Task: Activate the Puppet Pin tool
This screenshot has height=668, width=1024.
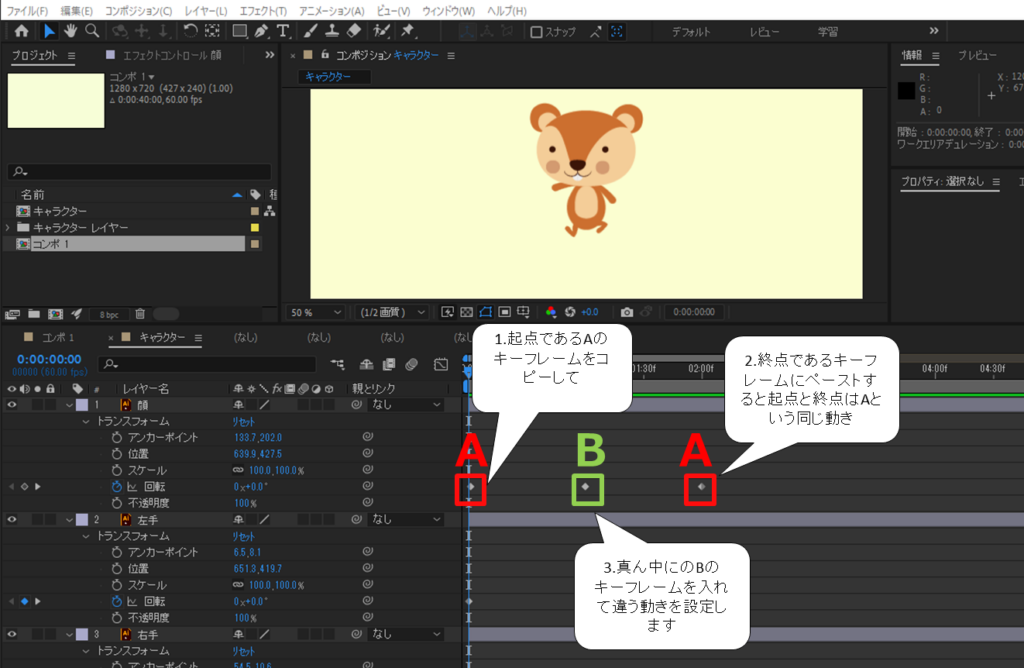Action: tap(408, 32)
